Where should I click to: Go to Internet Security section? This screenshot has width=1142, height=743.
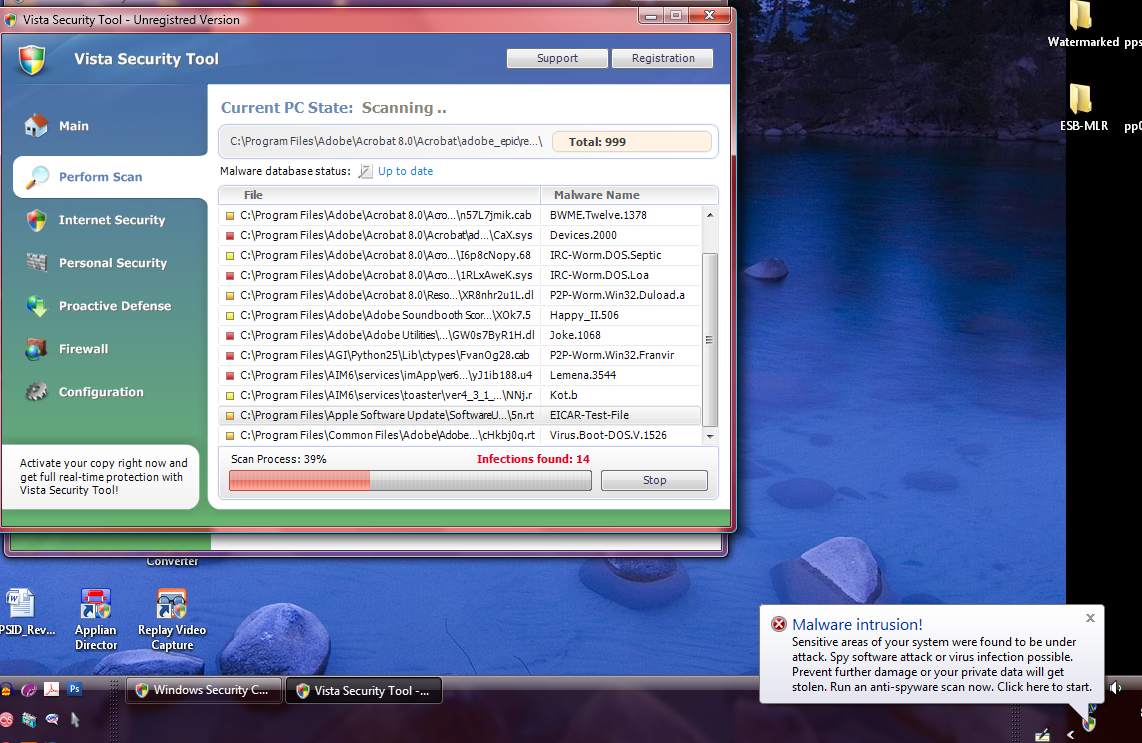112,220
